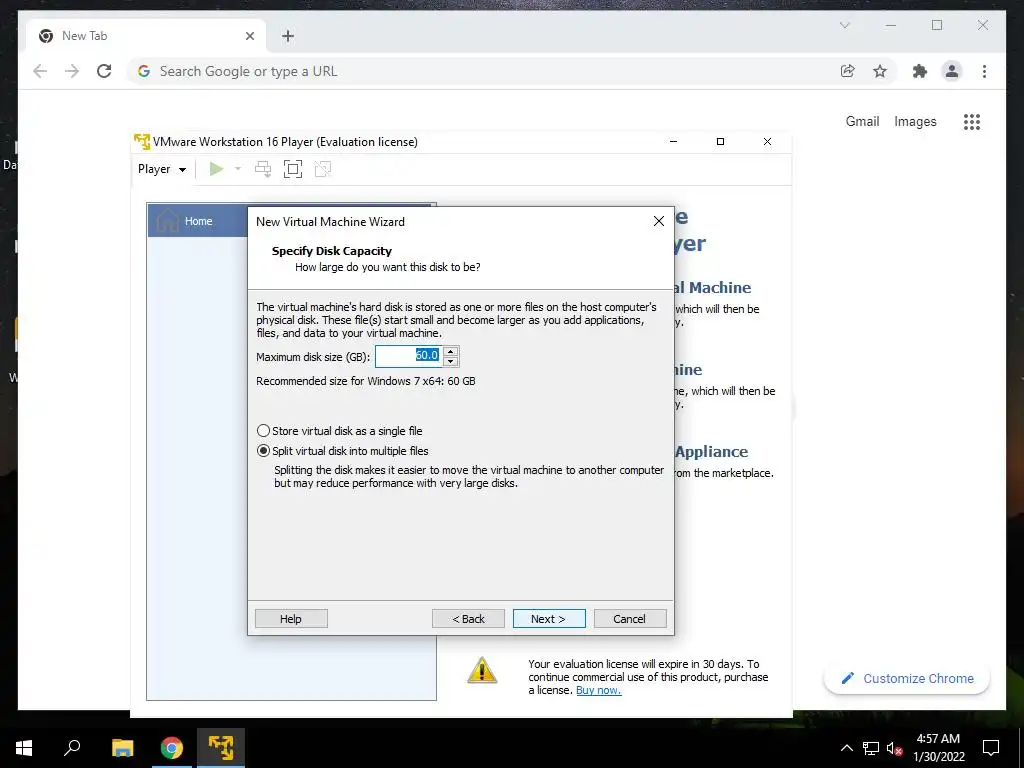Open the taskbar clock and date

[938, 748]
